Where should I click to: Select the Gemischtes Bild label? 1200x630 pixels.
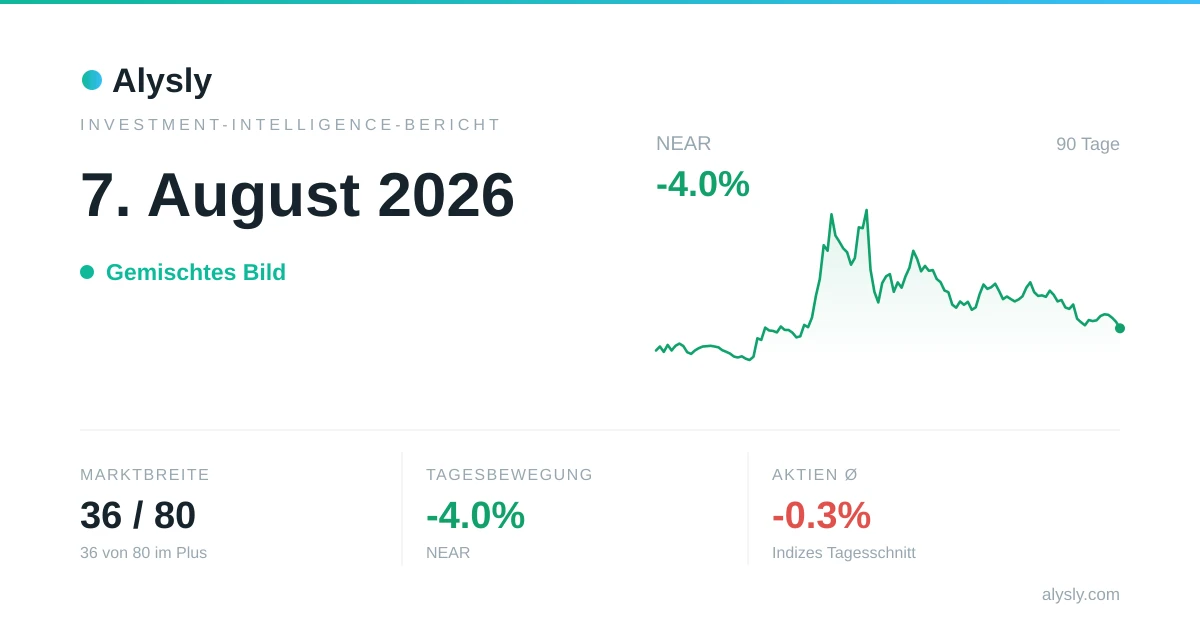click(196, 272)
